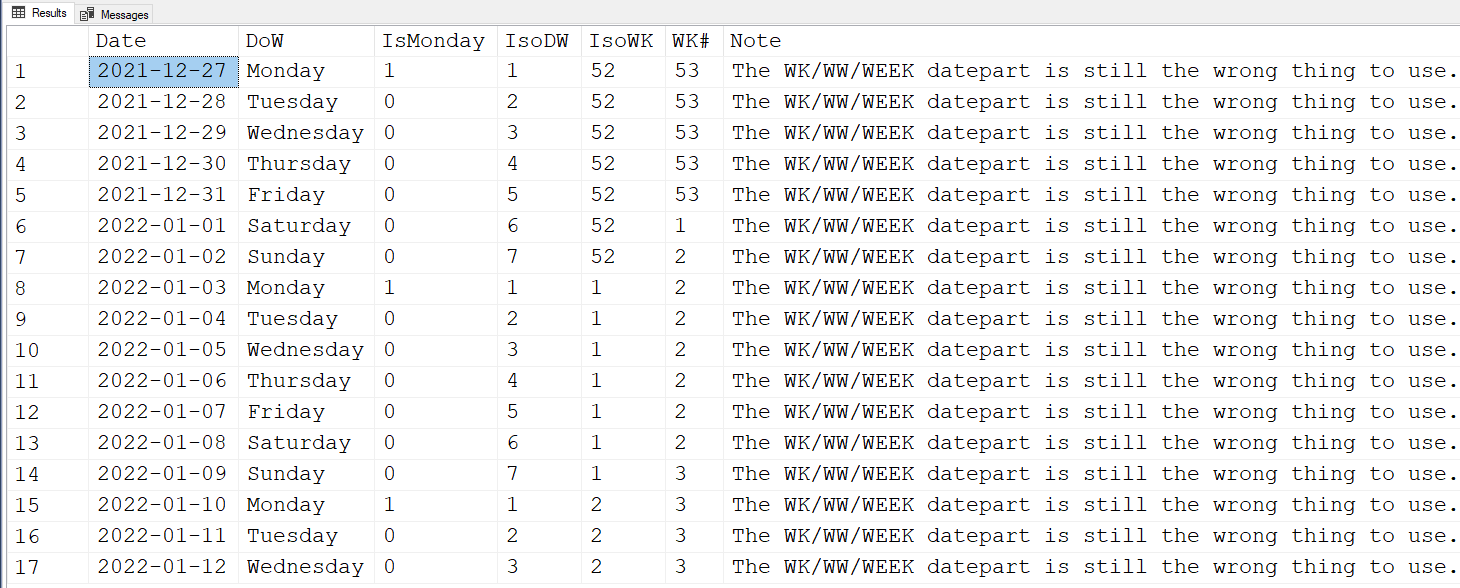Click the cell containing 2022-01-01
1460x588 pixels.
click(163, 226)
